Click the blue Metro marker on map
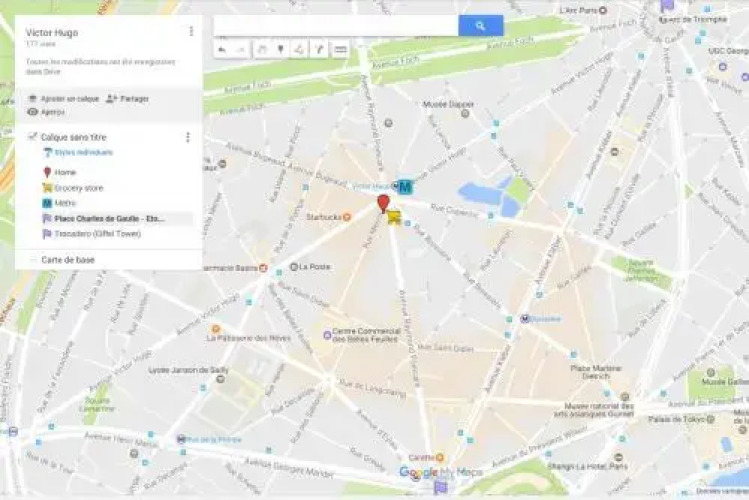The height and width of the screenshot is (500, 749). [x=405, y=187]
